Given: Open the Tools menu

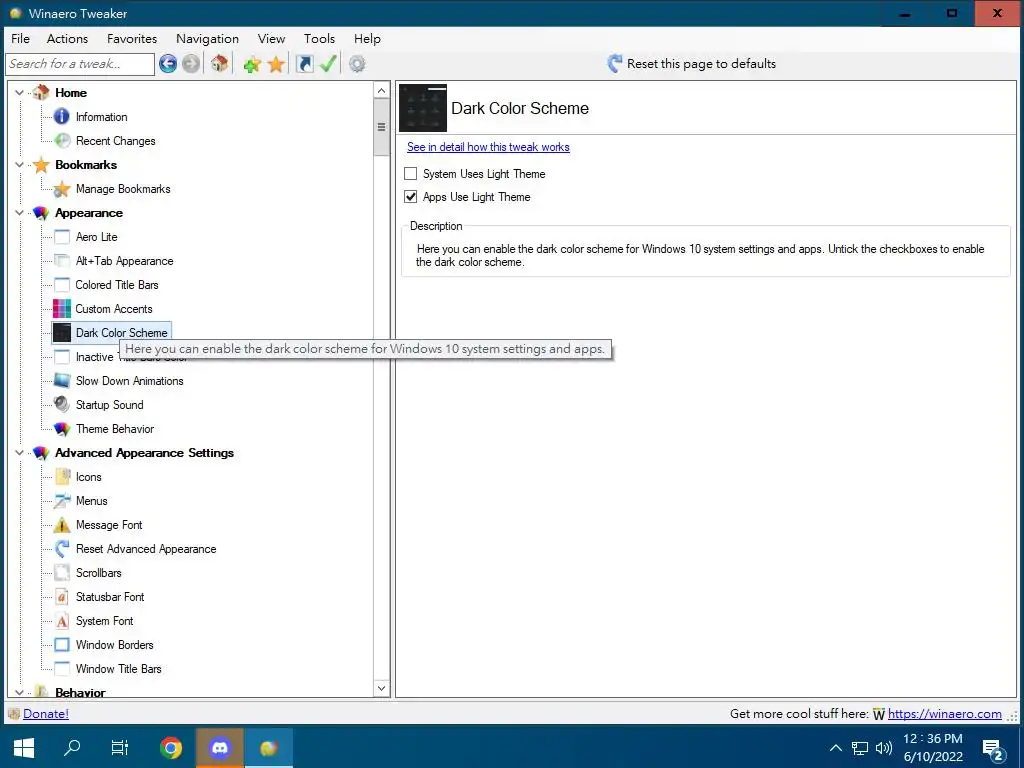Looking at the screenshot, I should click(x=319, y=39).
